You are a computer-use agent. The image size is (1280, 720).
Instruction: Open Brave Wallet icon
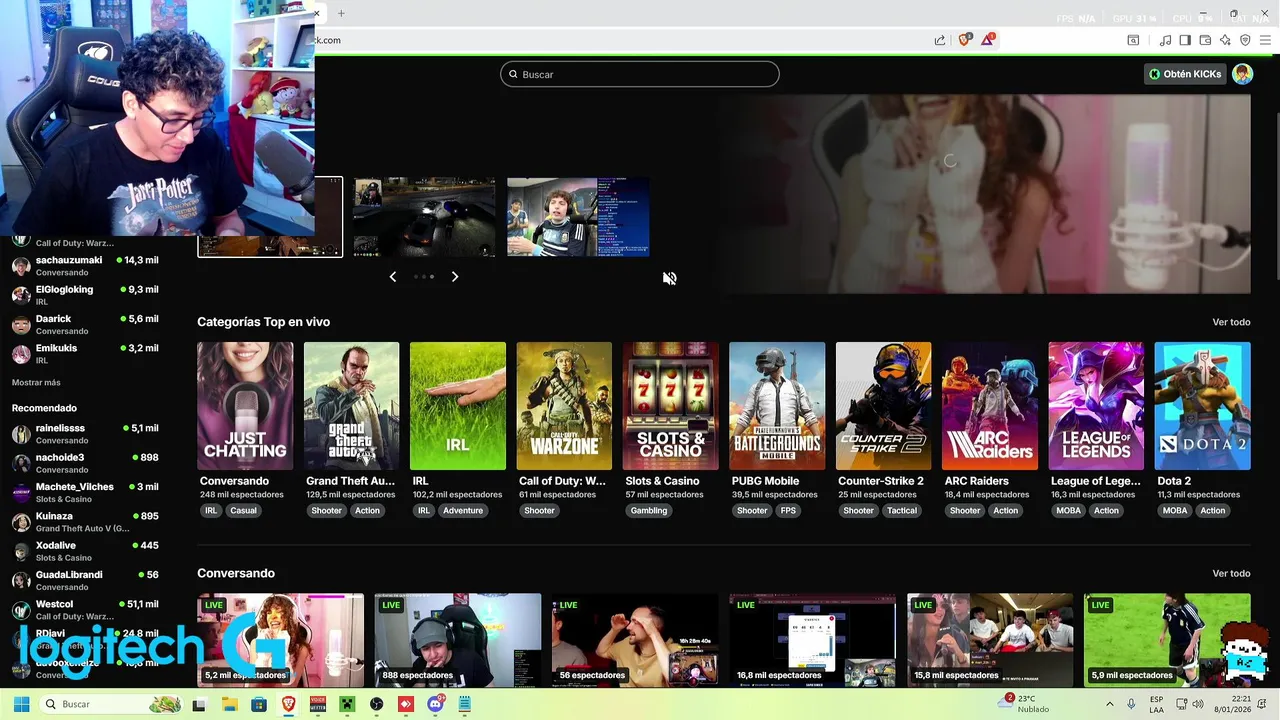click(x=1205, y=40)
